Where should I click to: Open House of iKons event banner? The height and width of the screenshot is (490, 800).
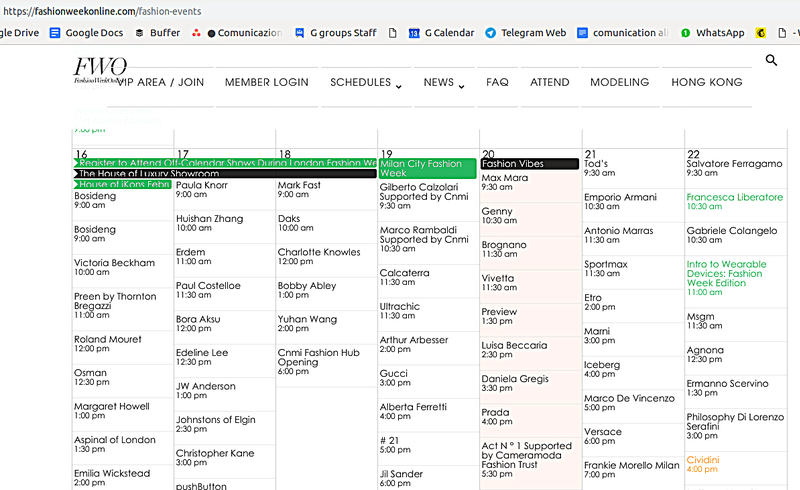122,184
